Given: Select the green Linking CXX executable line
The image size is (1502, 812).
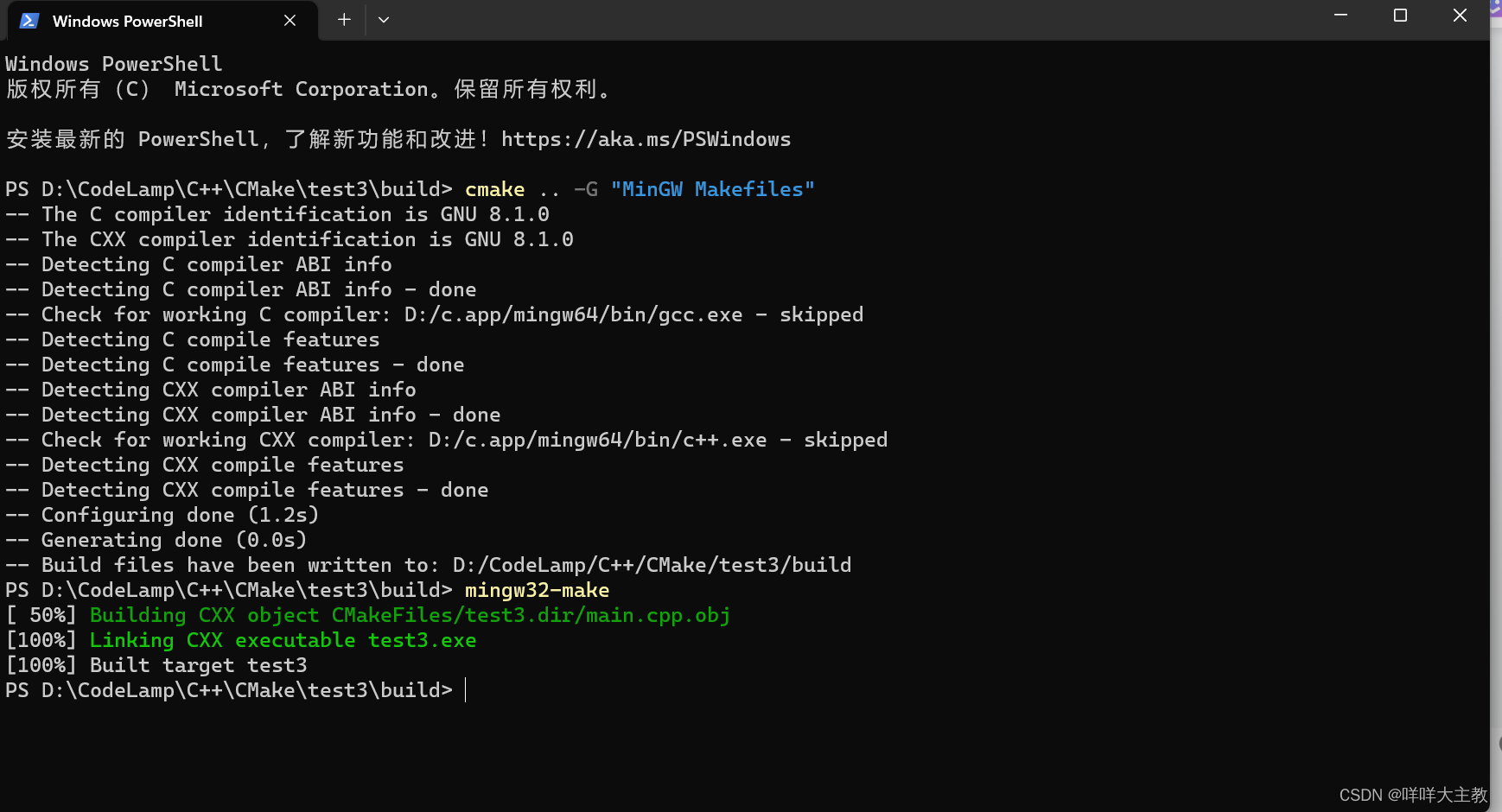Looking at the screenshot, I should pos(283,640).
